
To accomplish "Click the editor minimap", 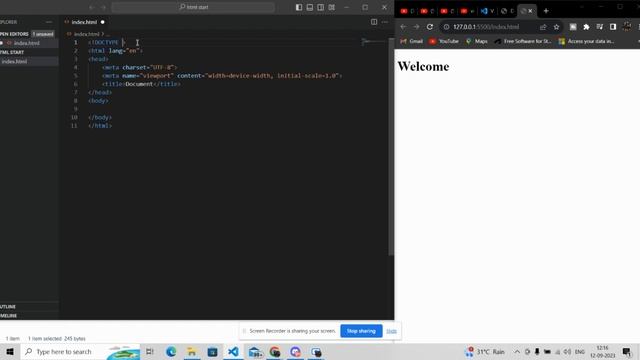I will pos(373,42).
